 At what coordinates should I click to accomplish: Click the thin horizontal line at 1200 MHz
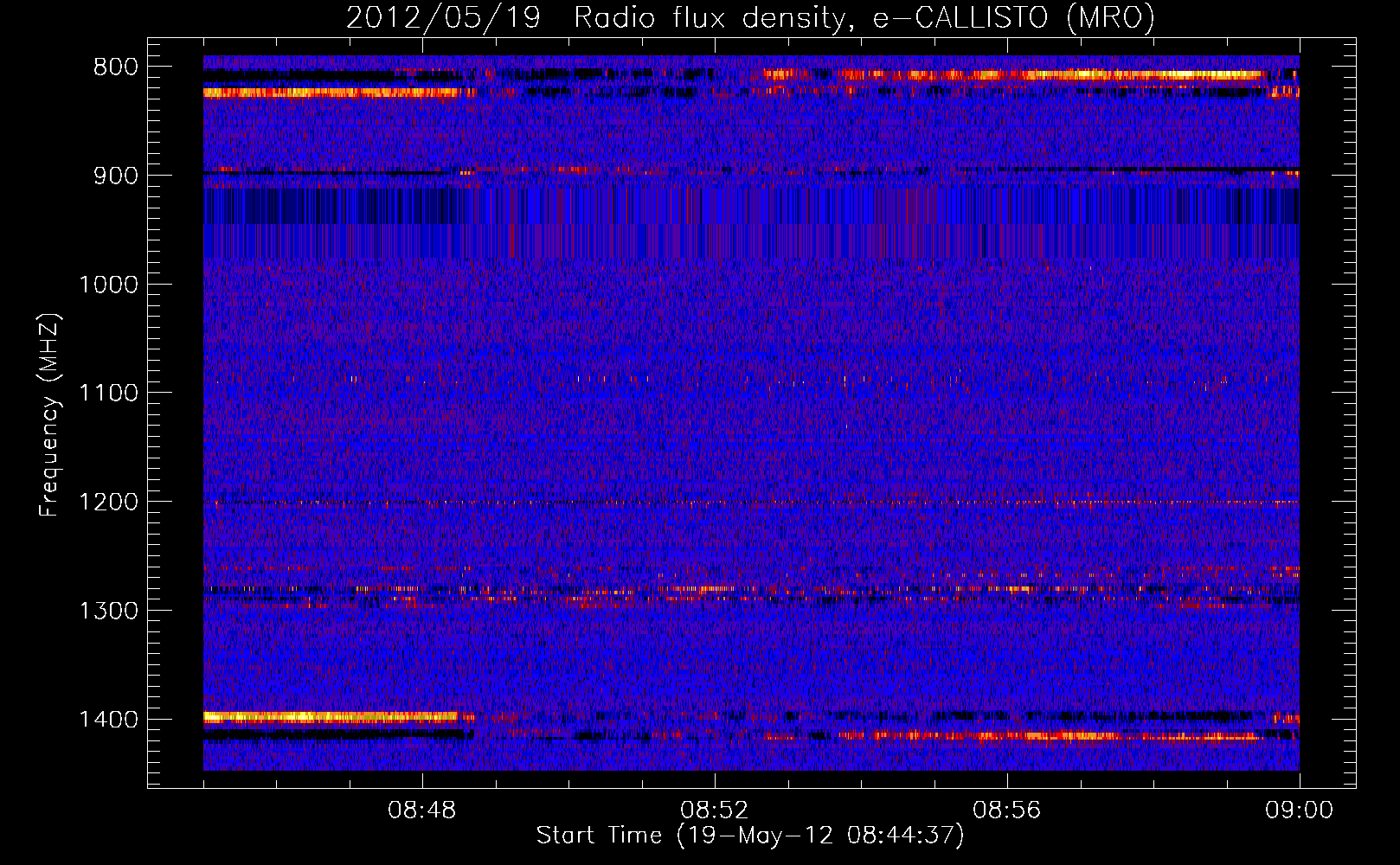click(751, 502)
